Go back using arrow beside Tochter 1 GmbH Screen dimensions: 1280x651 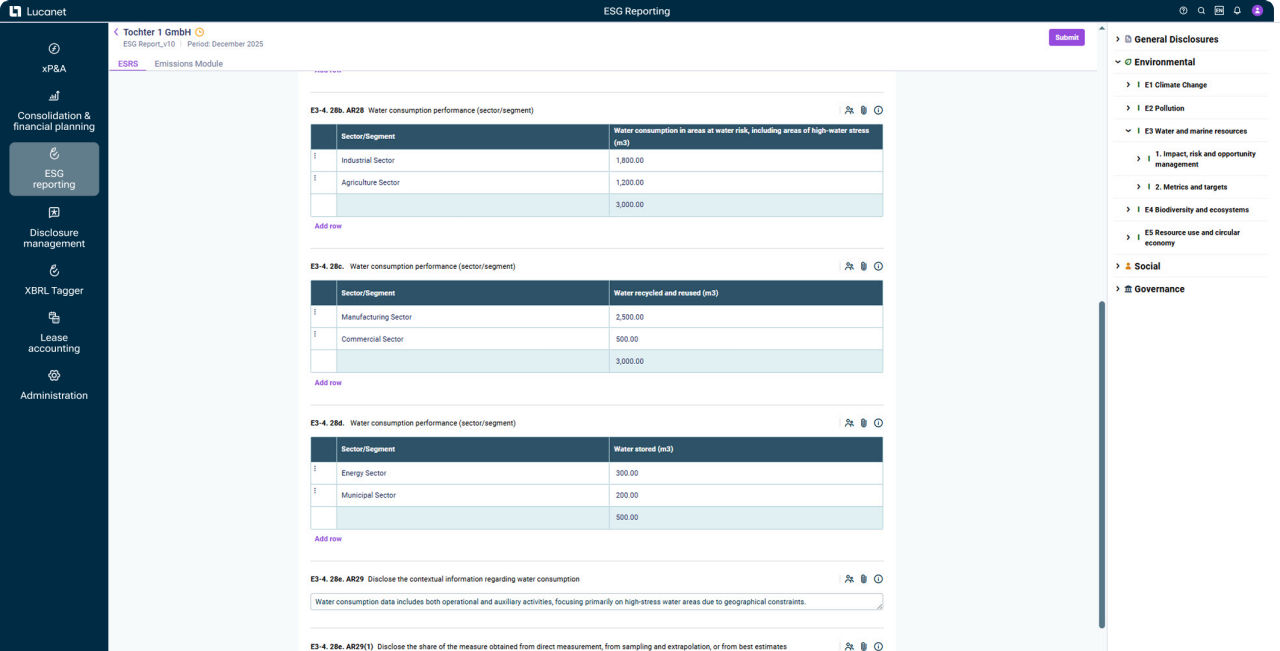(x=116, y=32)
